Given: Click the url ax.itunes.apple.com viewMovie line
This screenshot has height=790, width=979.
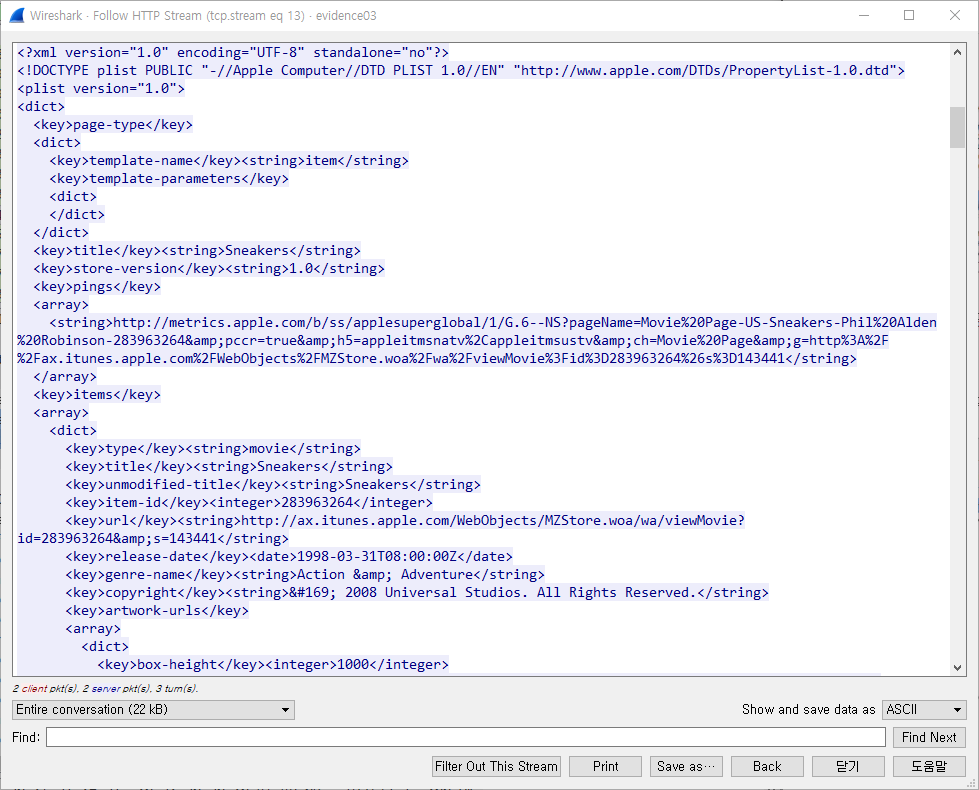Looking at the screenshot, I should pos(405,520).
